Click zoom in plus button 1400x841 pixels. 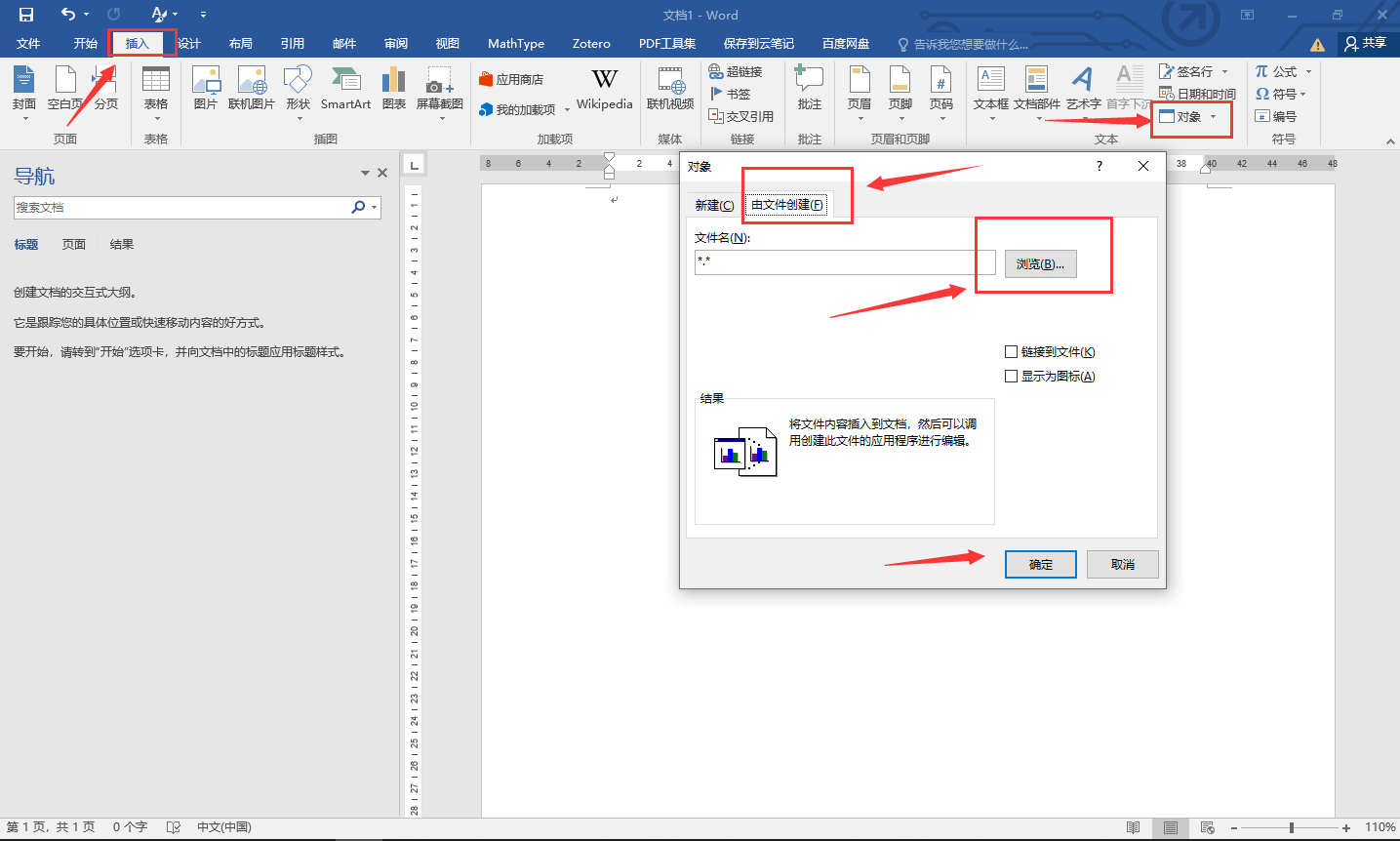click(x=1346, y=827)
